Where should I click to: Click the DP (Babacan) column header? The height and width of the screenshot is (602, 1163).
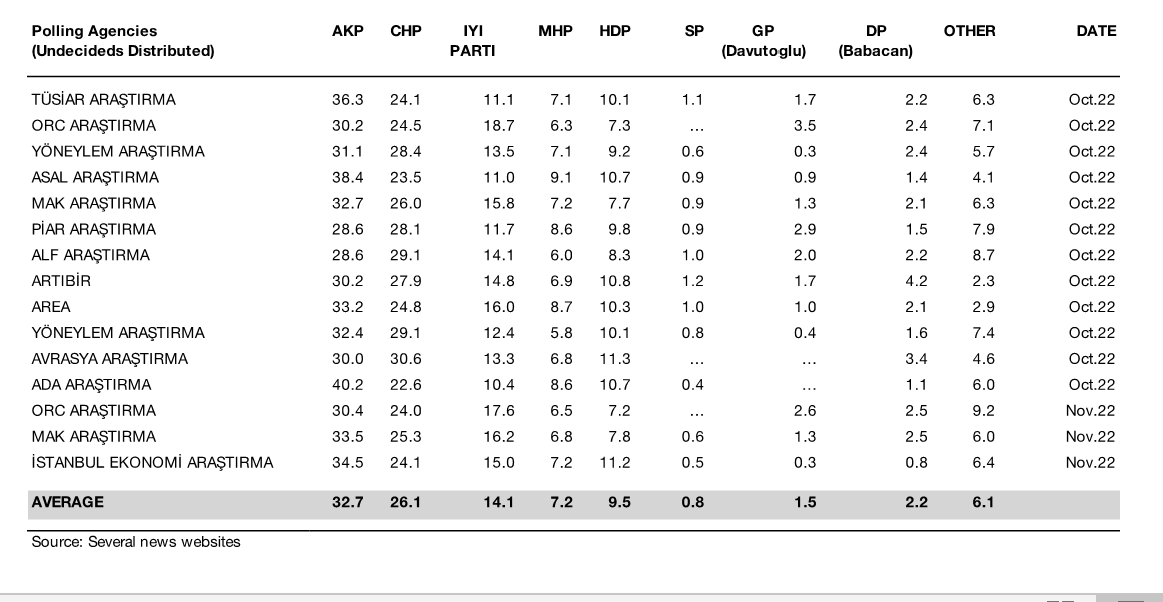[876, 40]
